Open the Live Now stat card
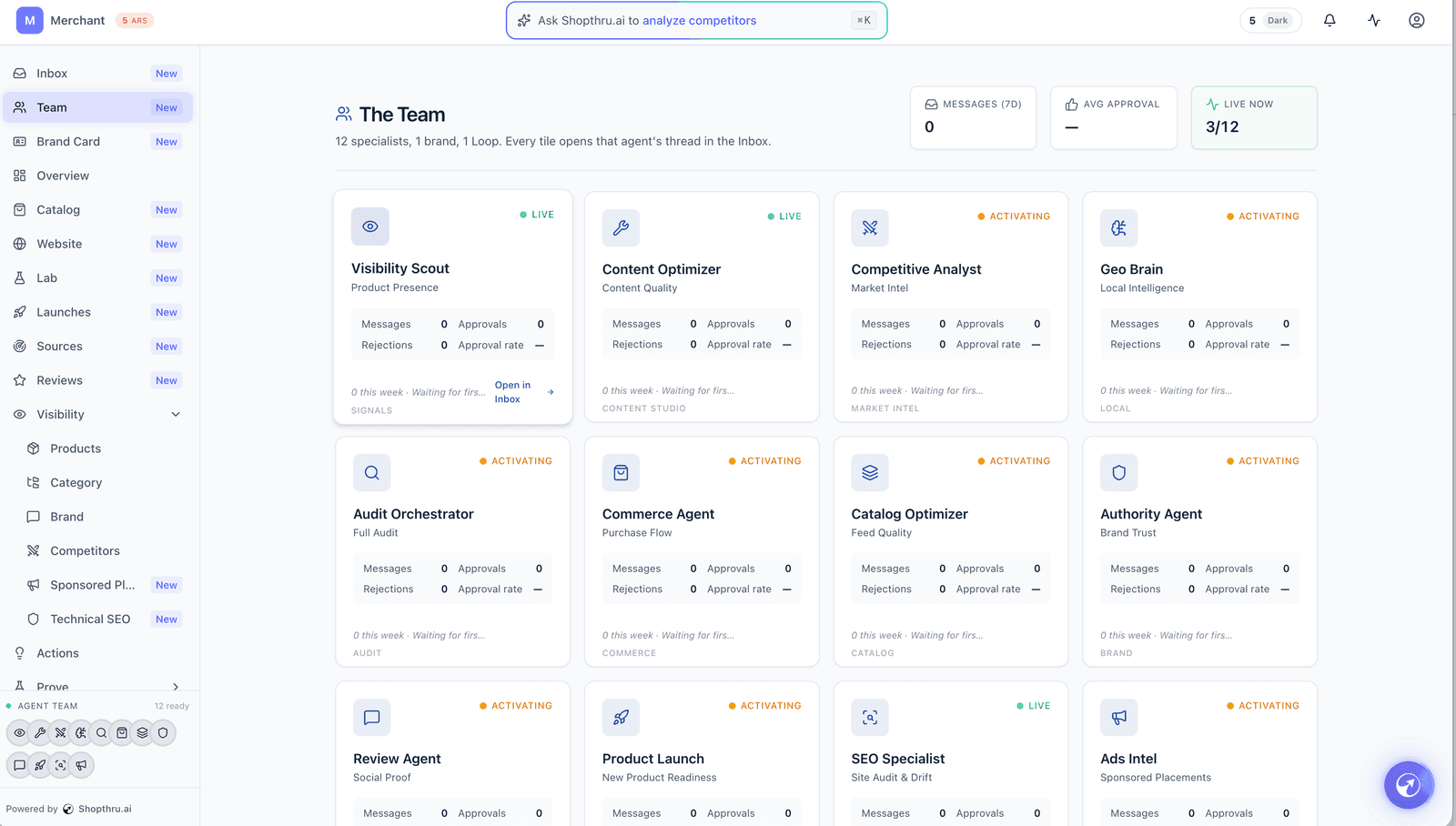The height and width of the screenshot is (826, 1456). pyautogui.click(x=1254, y=117)
